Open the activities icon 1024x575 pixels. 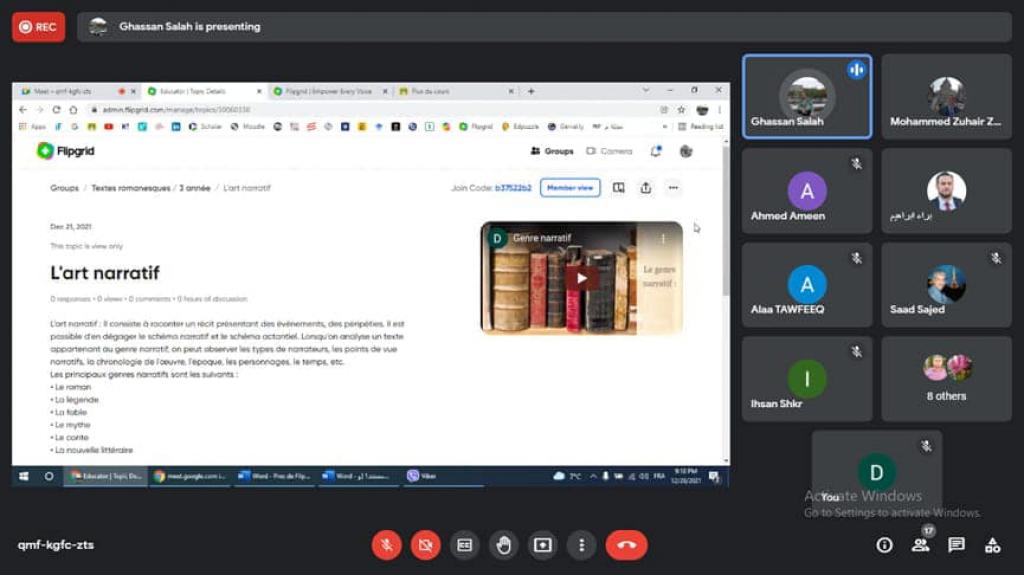(x=992, y=545)
